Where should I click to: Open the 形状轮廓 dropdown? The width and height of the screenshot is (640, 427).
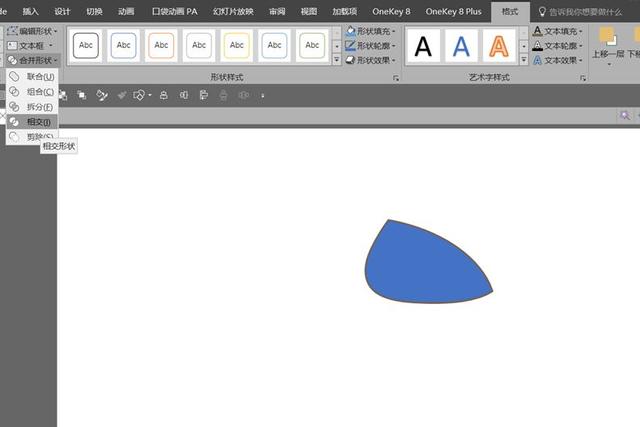[x=371, y=46]
